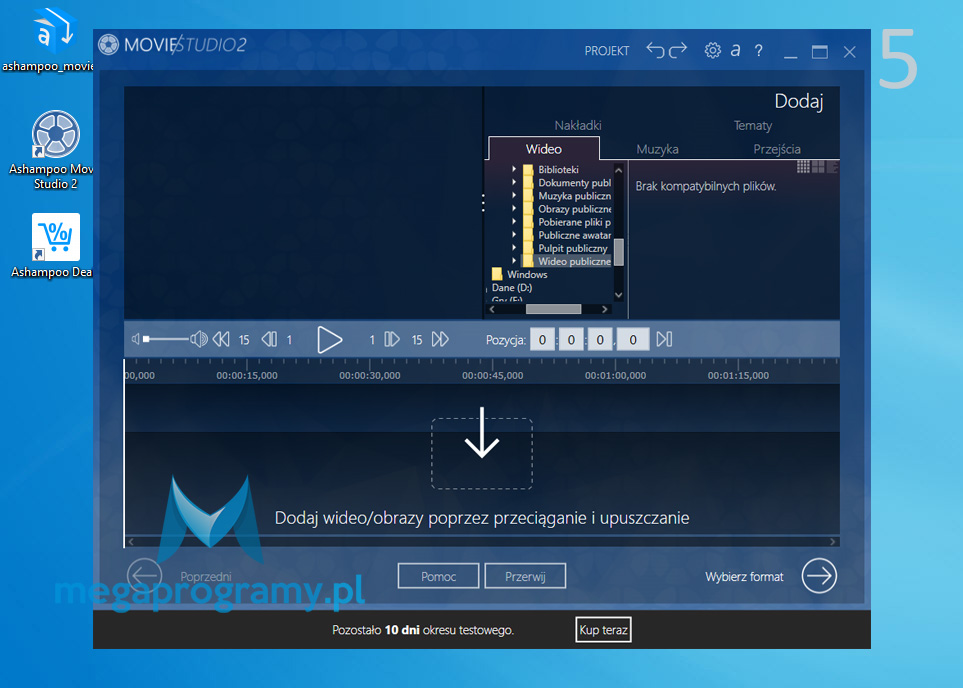The image size is (963, 688).
Task: Click the Ashampoo 'a' icon in the title bar
Action: tap(735, 50)
